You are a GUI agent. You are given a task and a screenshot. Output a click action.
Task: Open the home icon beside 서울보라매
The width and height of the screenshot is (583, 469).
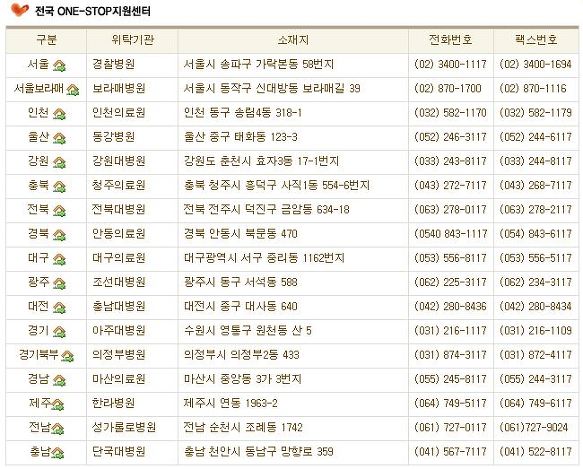[x=73, y=90]
